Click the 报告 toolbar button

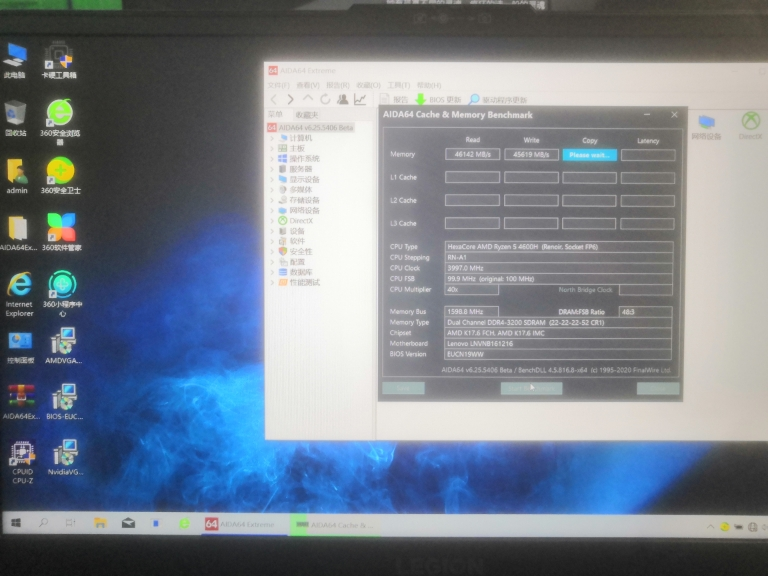coord(393,100)
